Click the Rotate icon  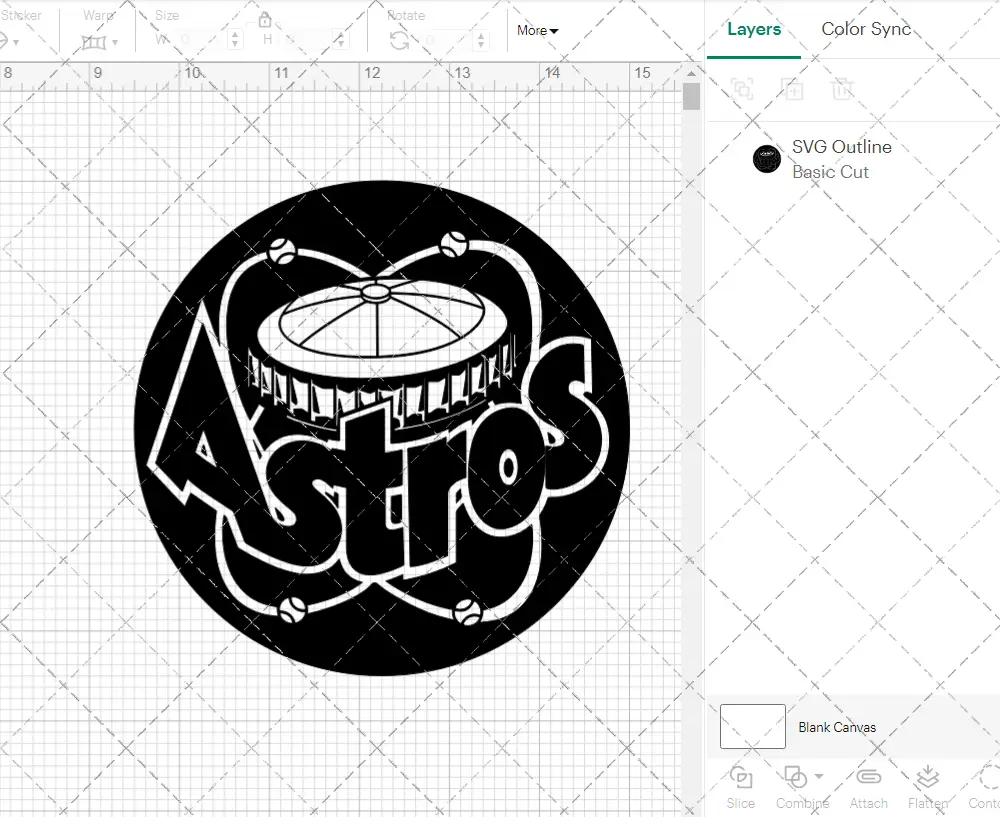[x=400, y=41]
